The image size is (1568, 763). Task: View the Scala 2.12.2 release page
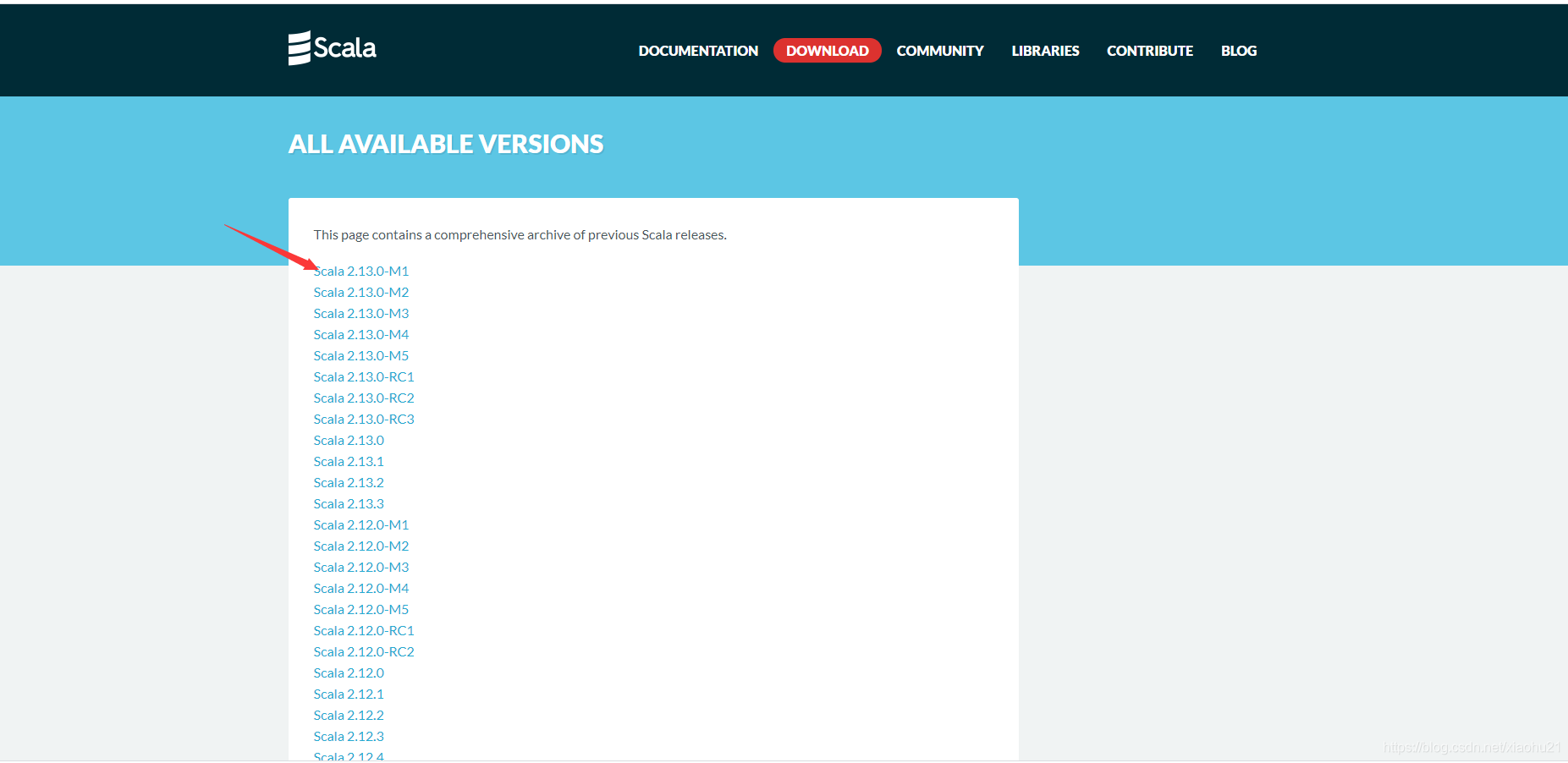[x=349, y=715]
